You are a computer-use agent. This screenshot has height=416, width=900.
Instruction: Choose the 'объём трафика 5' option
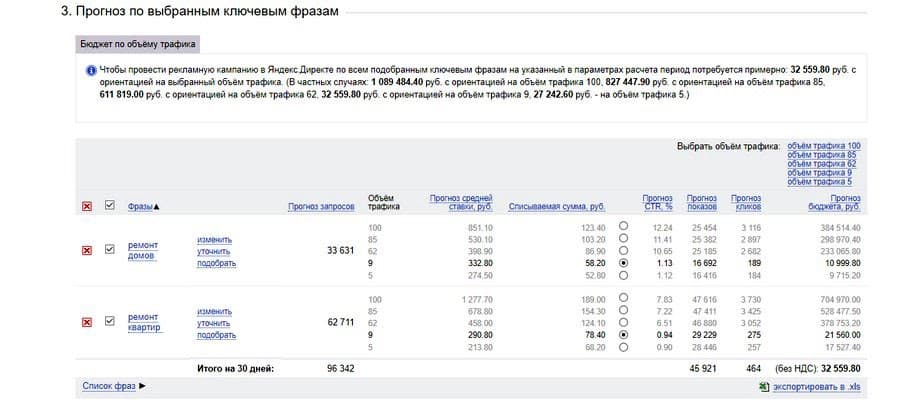coord(819,182)
